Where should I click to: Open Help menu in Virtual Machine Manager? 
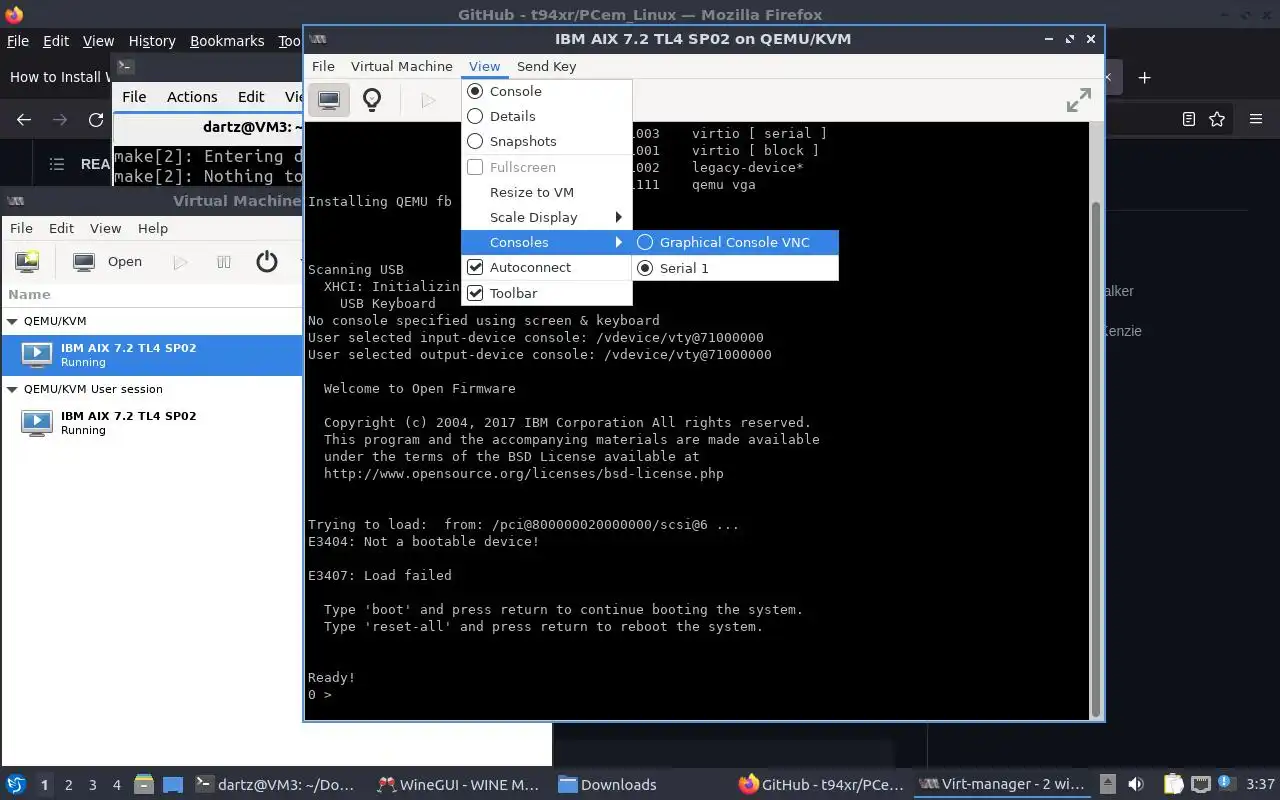(152, 228)
